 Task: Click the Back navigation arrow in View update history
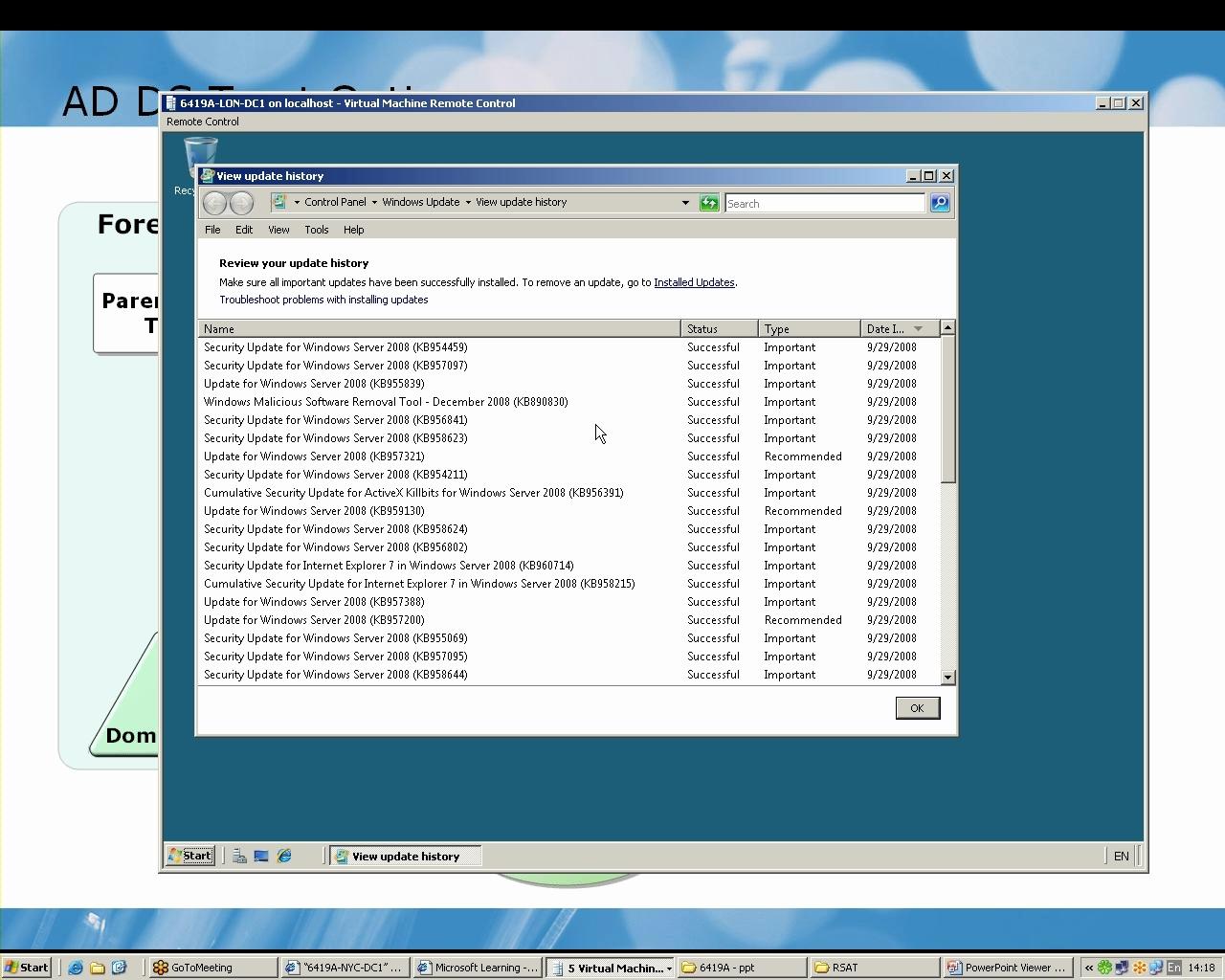214,203
